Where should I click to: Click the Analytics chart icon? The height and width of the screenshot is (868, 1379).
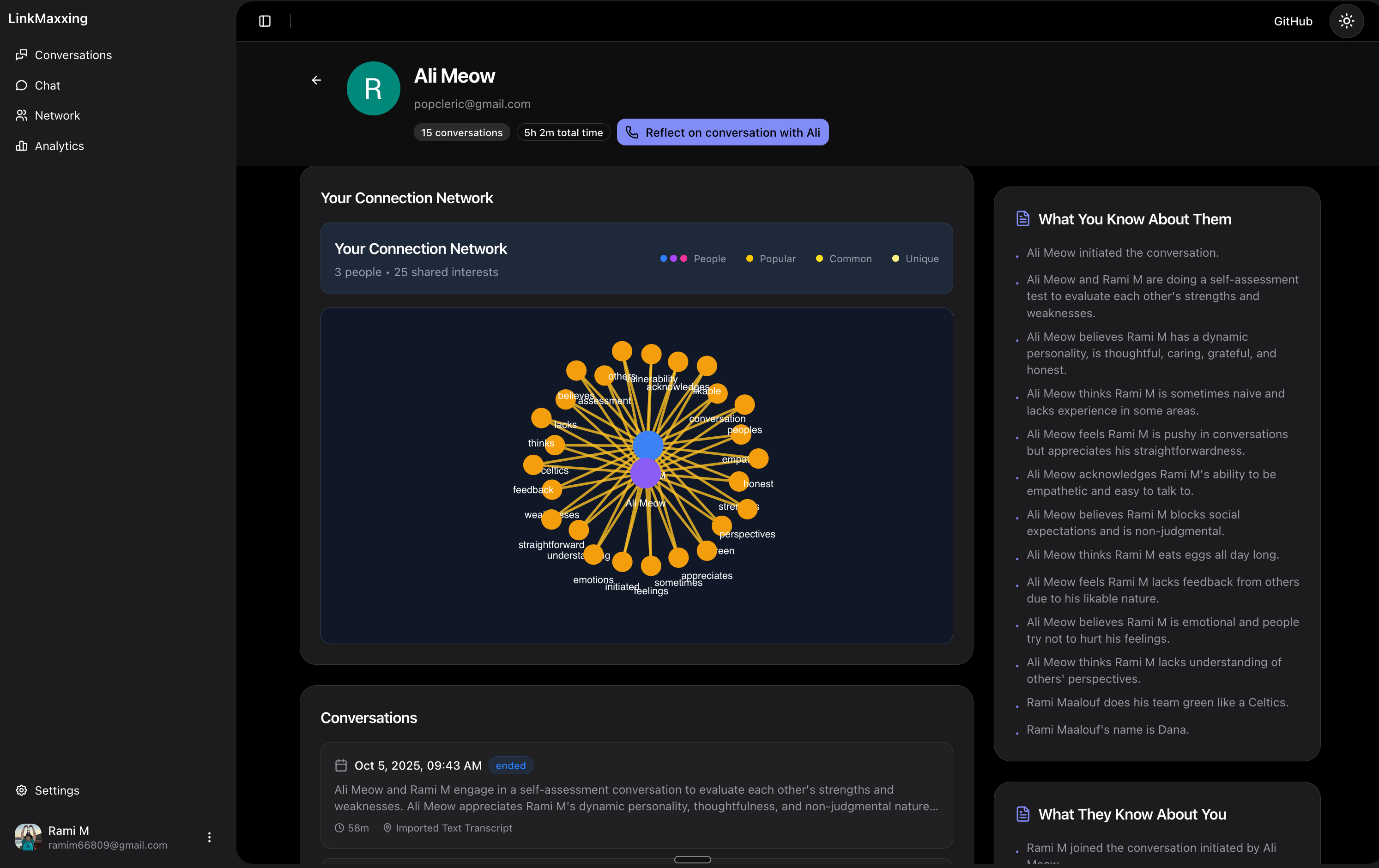[x=22, y=146]
